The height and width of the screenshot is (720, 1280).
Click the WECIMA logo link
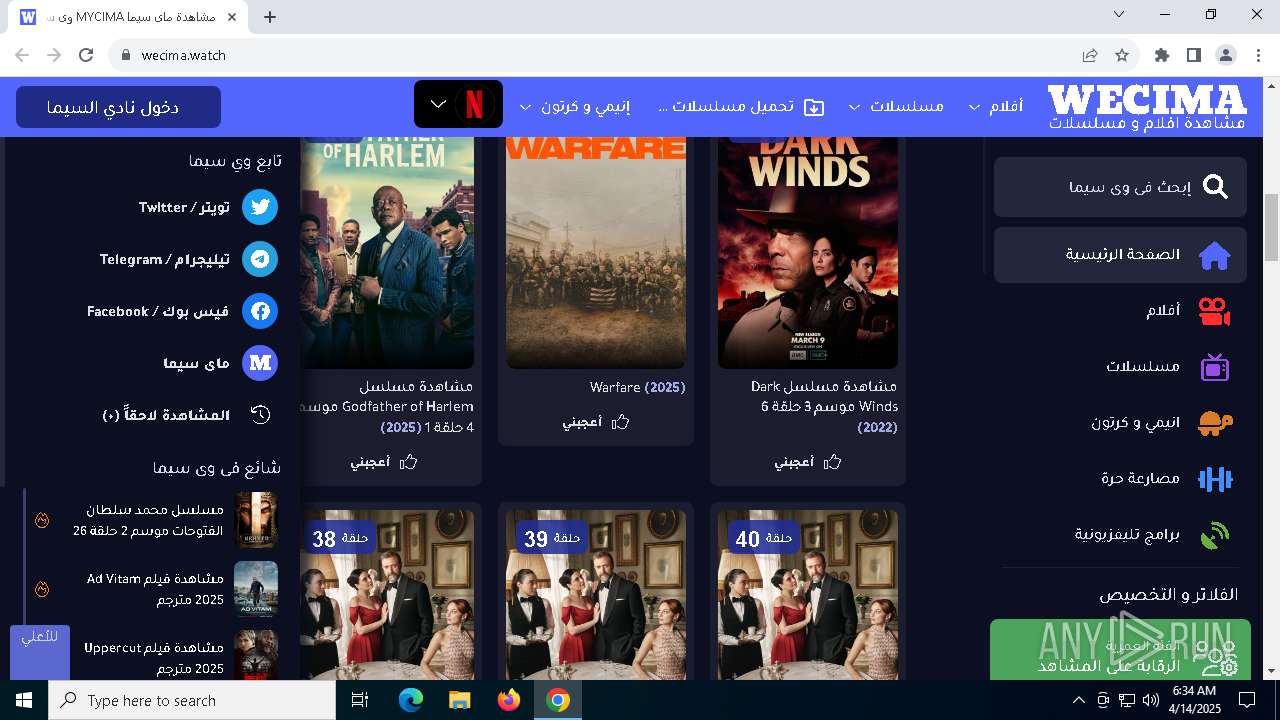tap(1147, 106)
